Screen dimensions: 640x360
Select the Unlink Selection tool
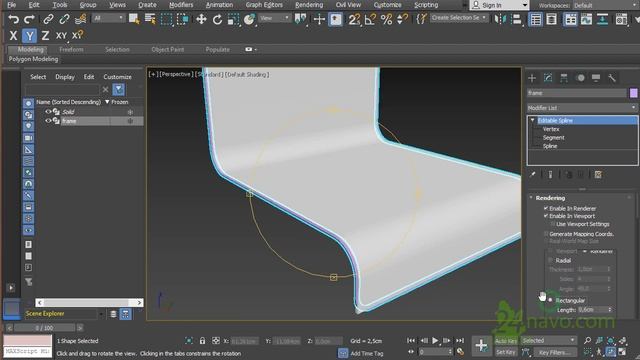coord(64,19)
